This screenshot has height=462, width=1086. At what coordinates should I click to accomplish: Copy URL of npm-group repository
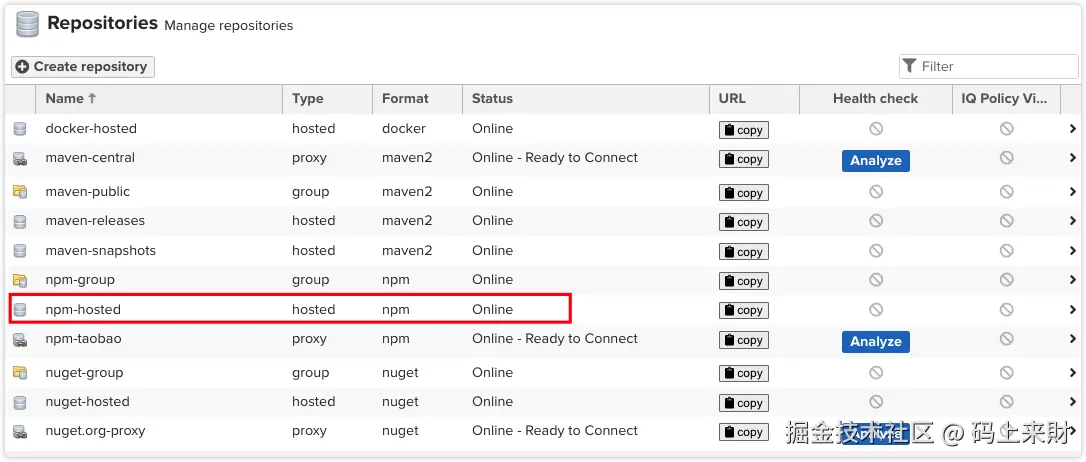tap(744, 281)
